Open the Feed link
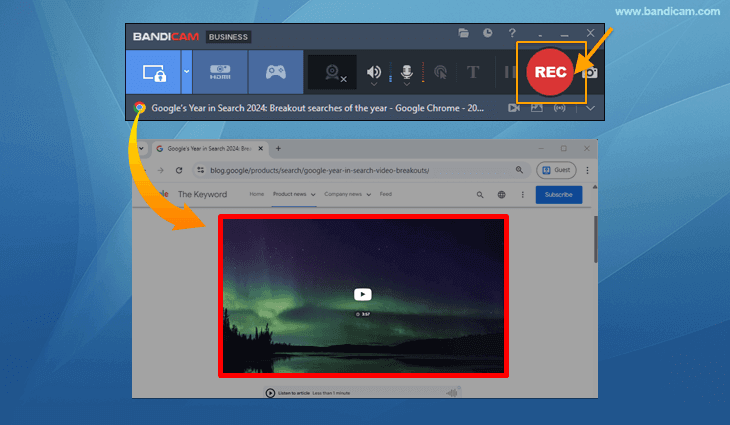 pos(385,194)
